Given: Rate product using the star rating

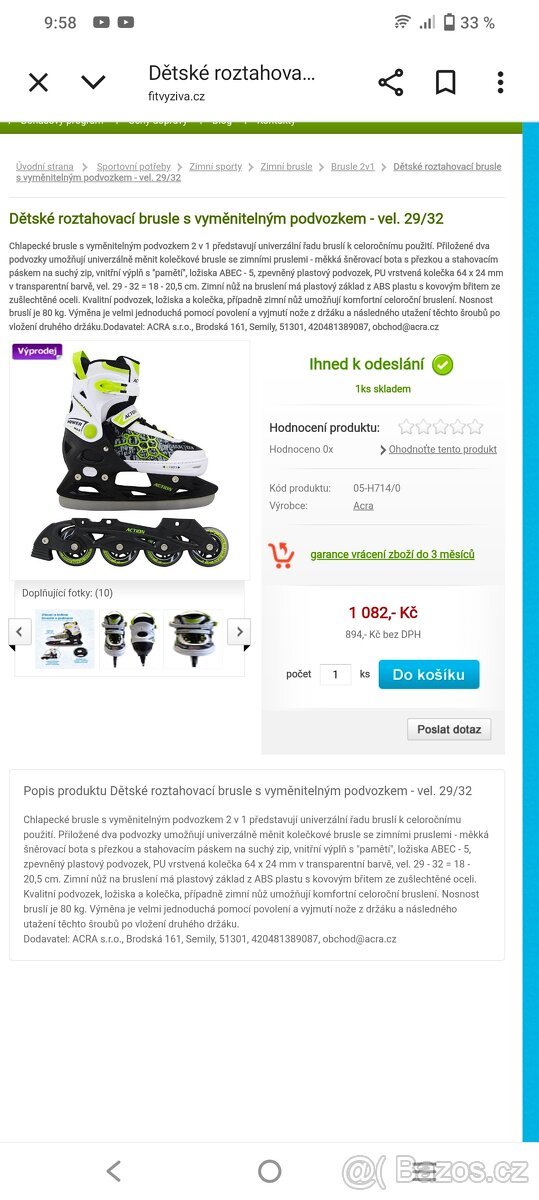Looking at the screenshot, I should click(x=440, y=427).
